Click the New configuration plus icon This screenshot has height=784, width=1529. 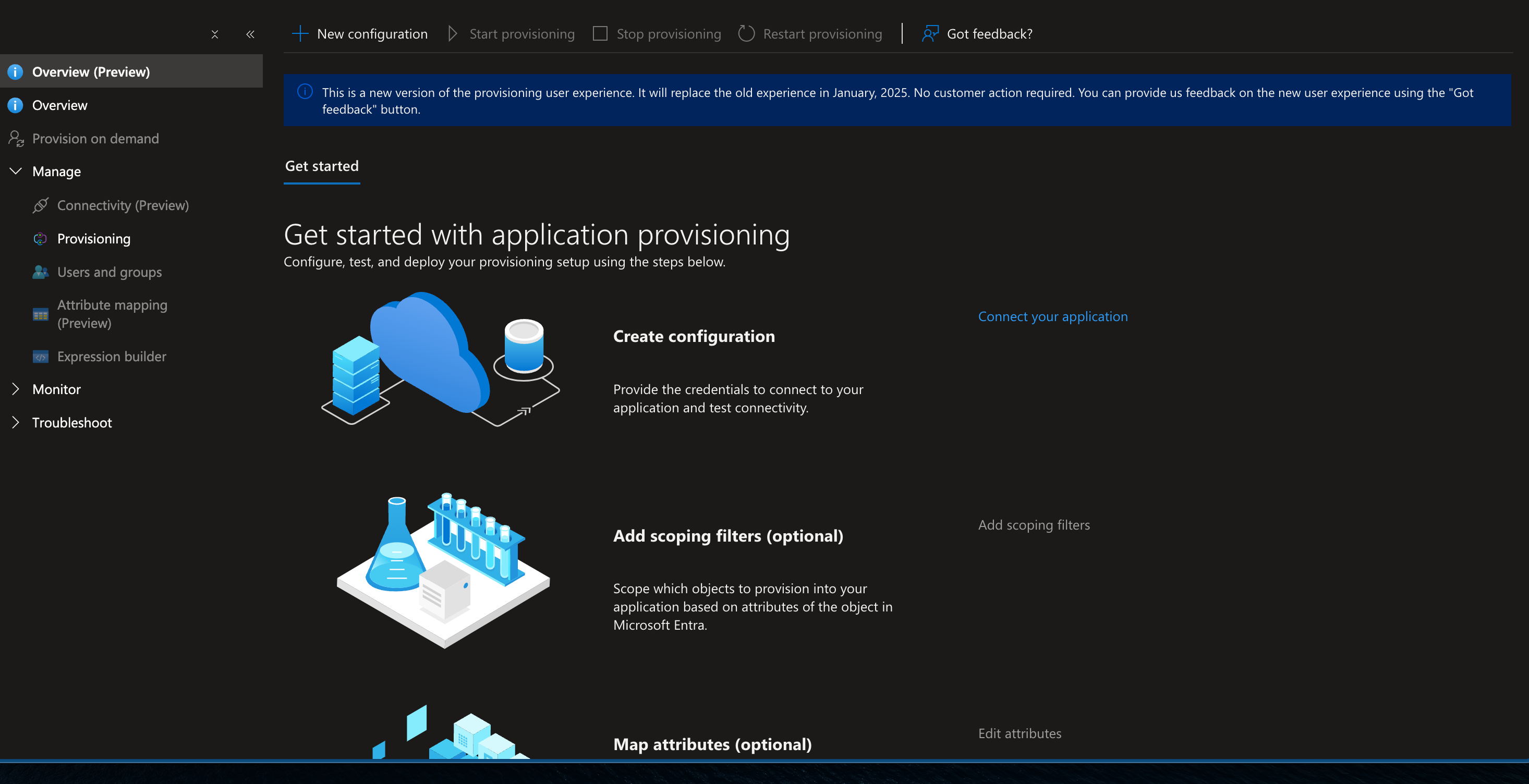coord(300,34)
